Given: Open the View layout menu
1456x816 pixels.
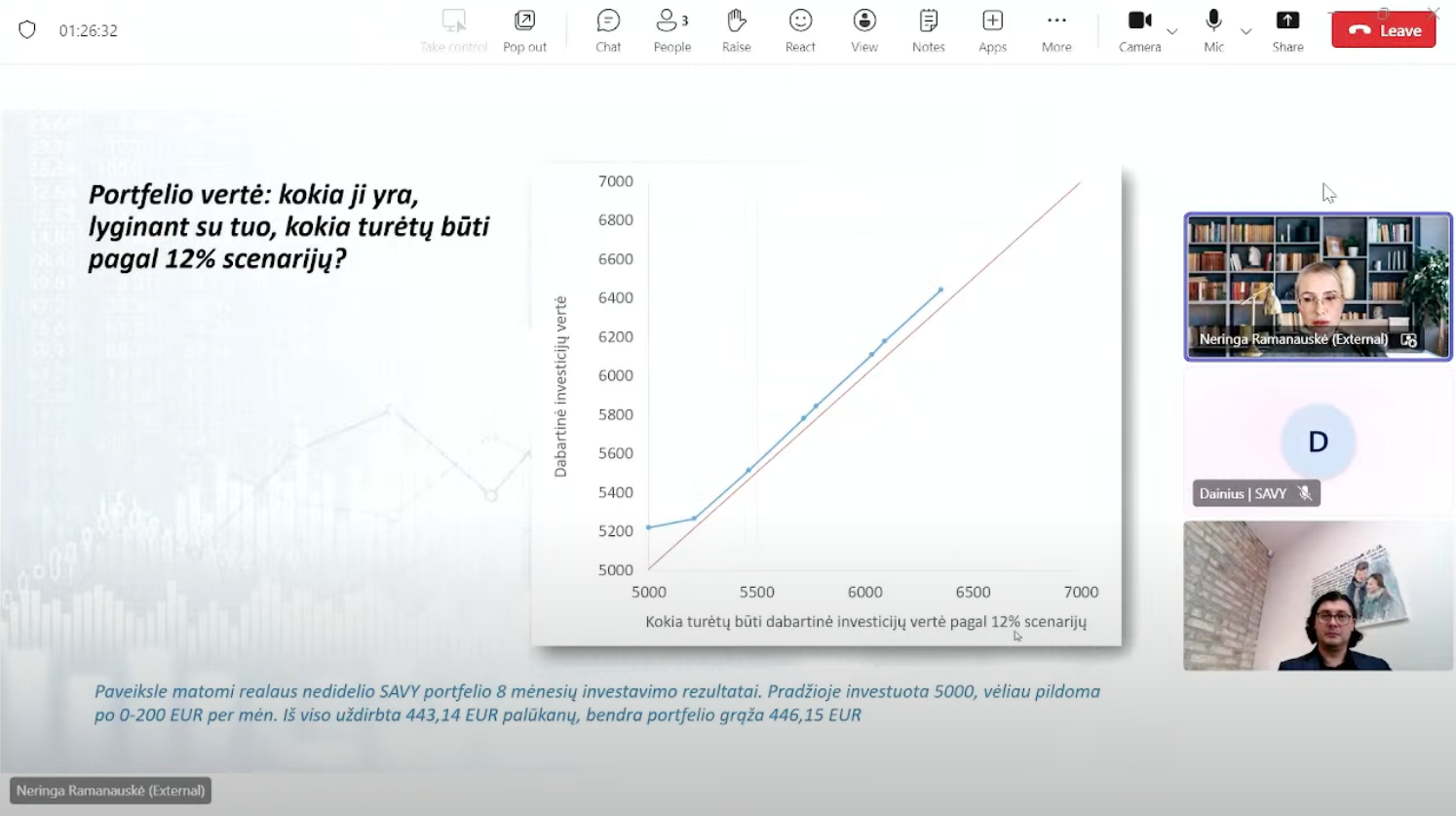Looking at the screenshot, I should (x=863, y=30).
